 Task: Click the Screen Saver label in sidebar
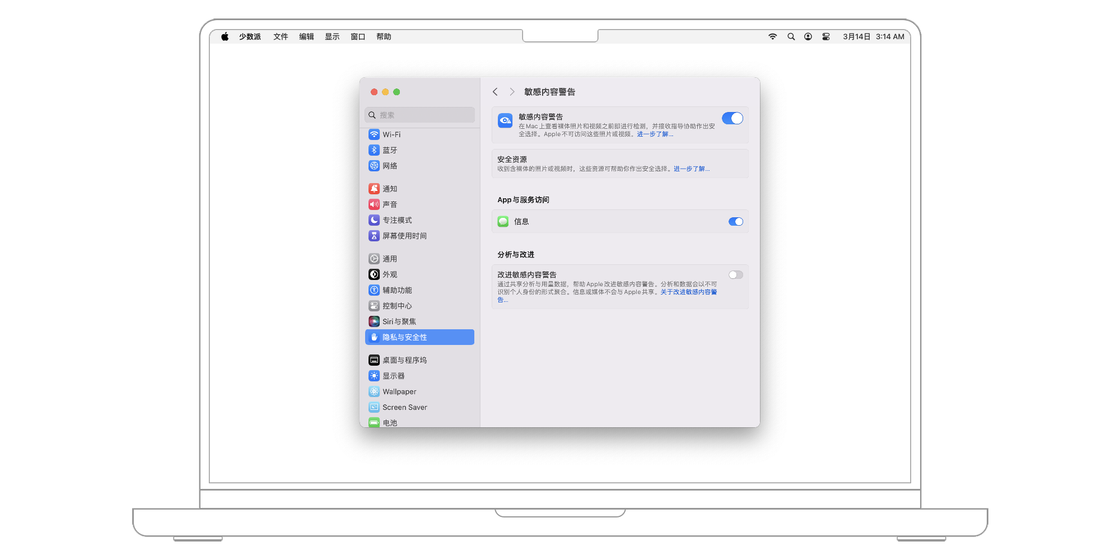click(x=404, y=407)
